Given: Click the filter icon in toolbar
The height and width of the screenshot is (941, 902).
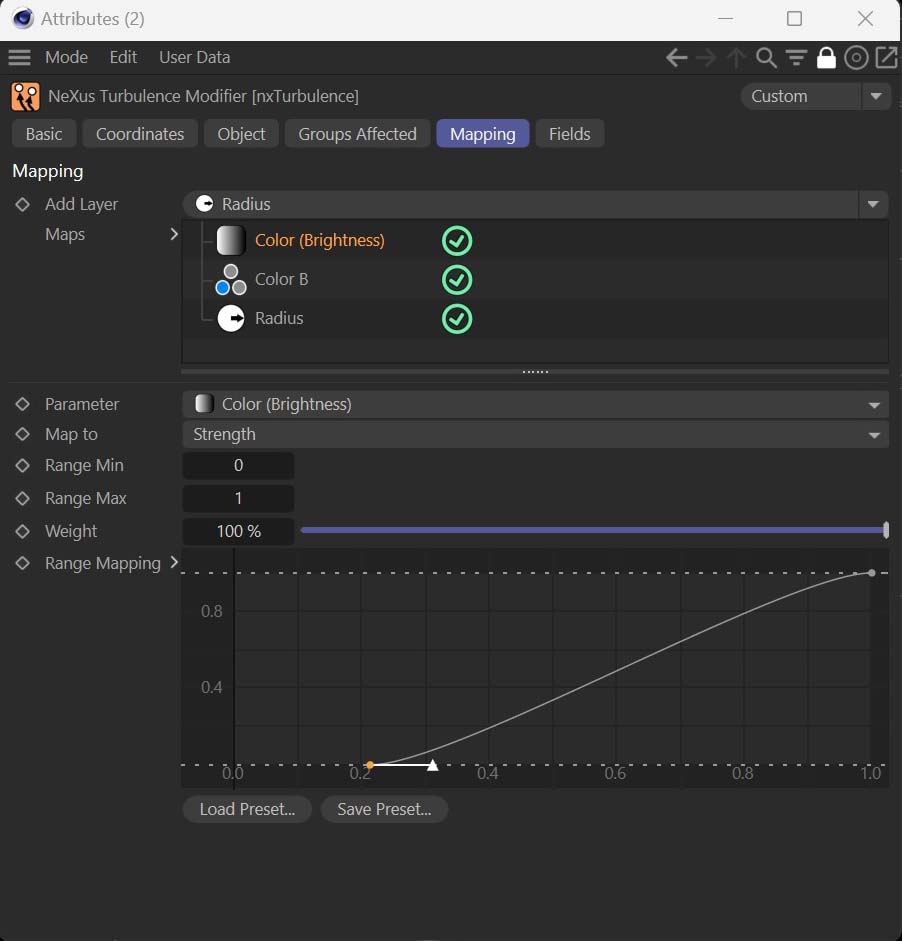Looking at the screenshot, I should point(796,58).
